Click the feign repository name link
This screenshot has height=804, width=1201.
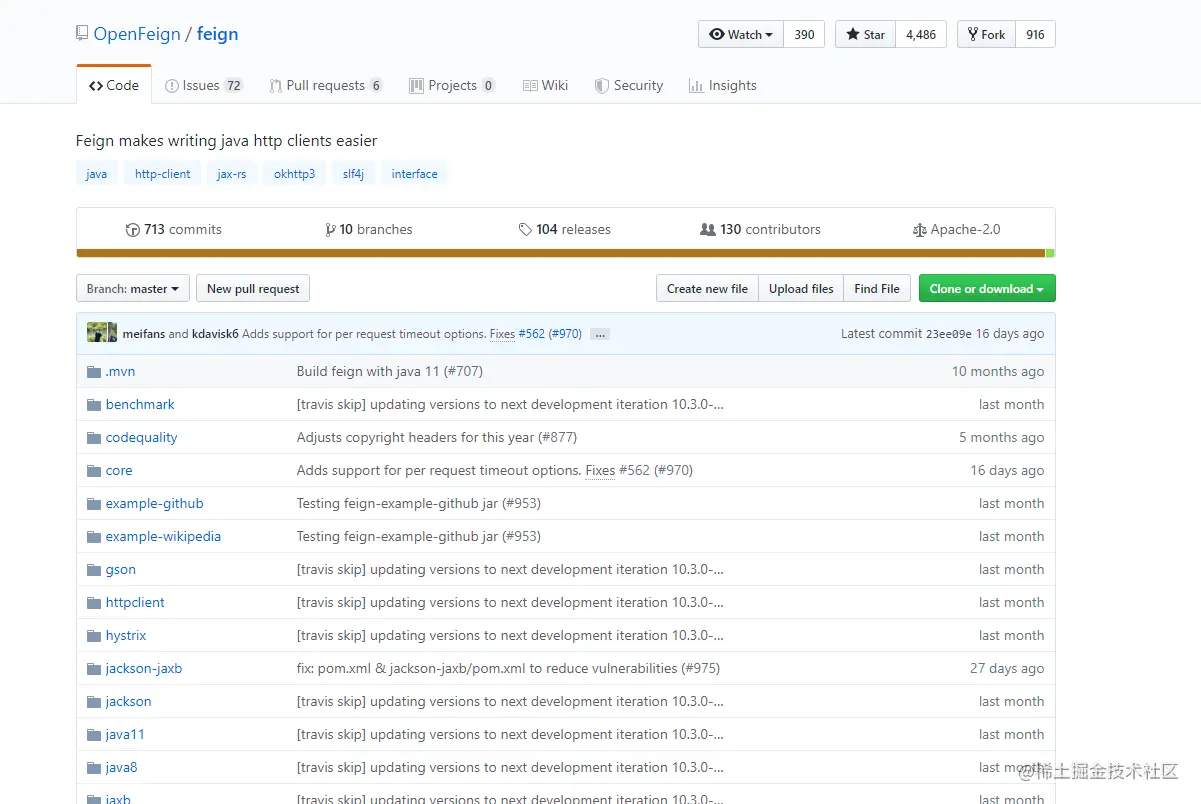tap(217, 34)
